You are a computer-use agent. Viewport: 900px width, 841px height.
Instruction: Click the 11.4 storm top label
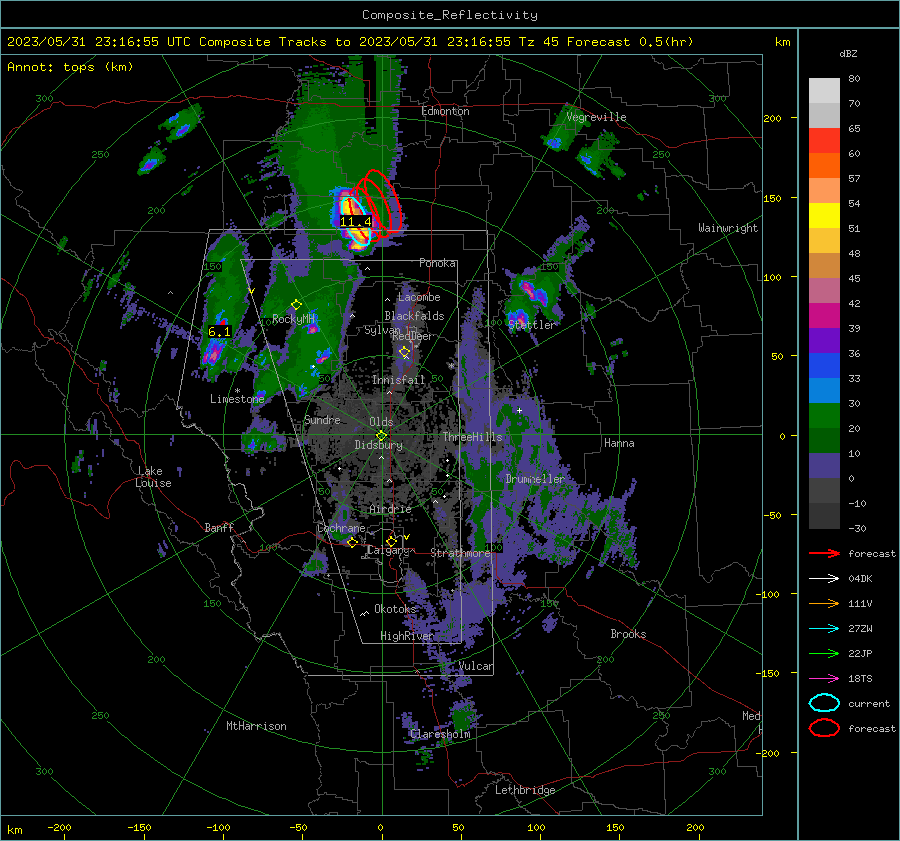tap(356, 221)
